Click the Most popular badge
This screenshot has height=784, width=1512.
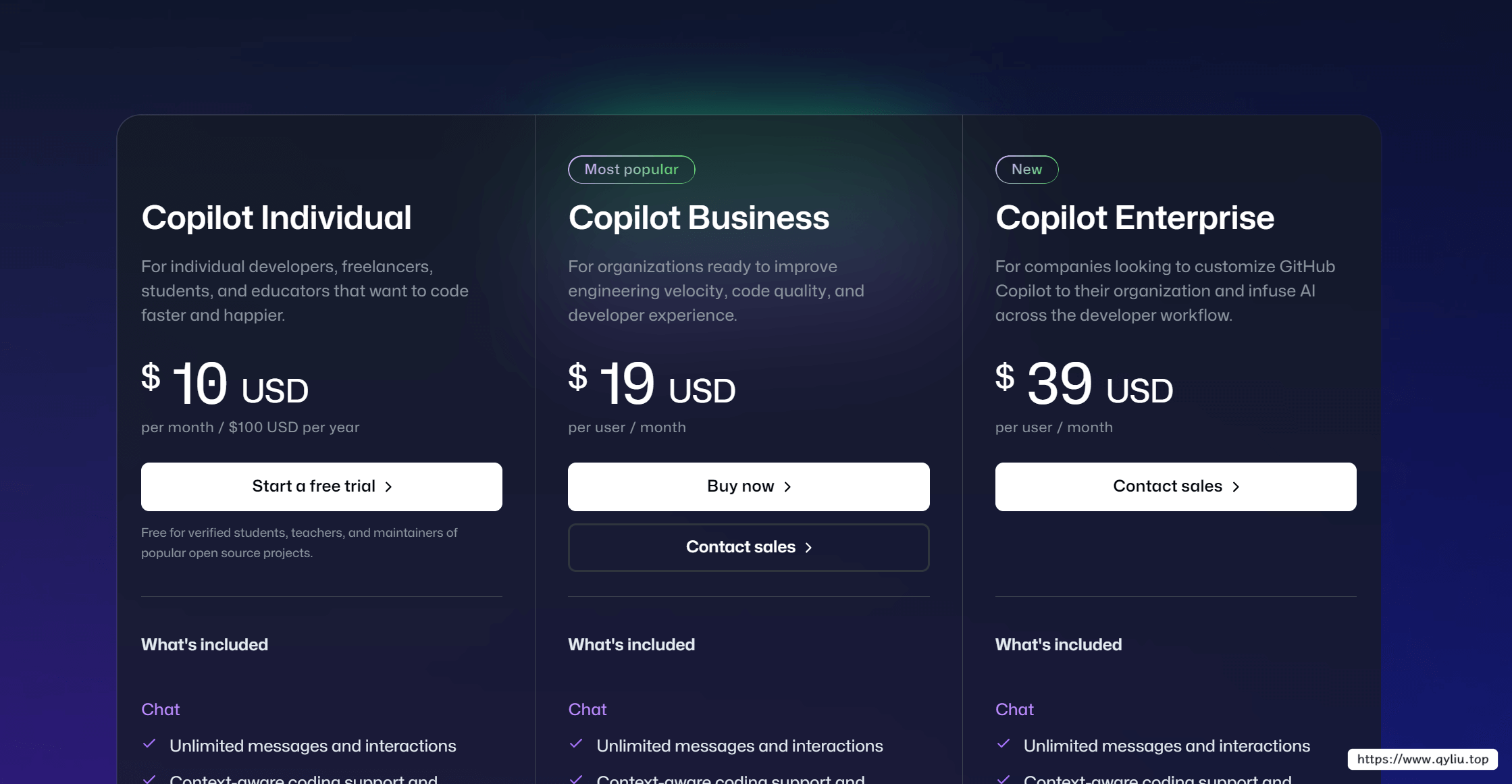(631, 169)
